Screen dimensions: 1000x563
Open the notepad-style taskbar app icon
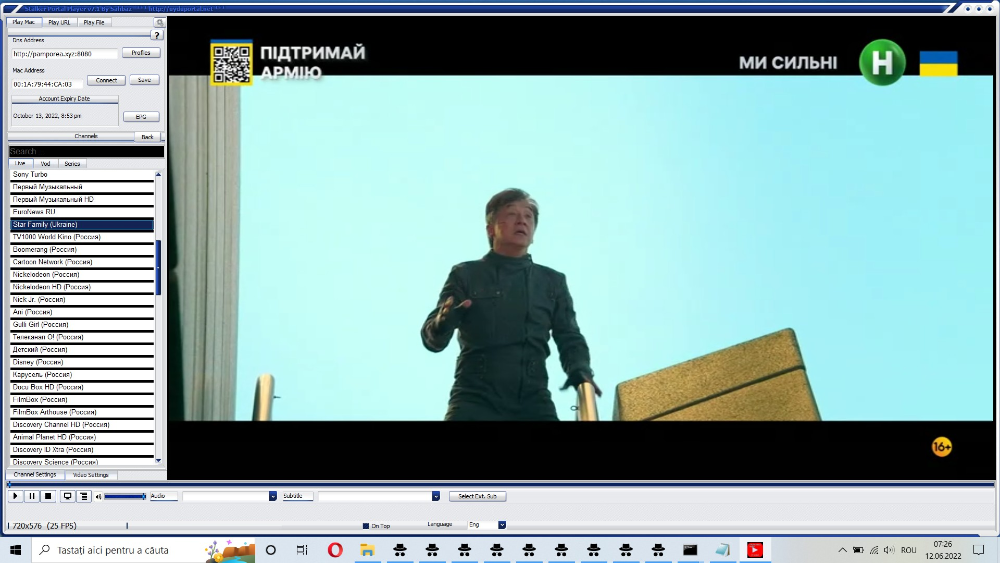click(x=723, y=550)
